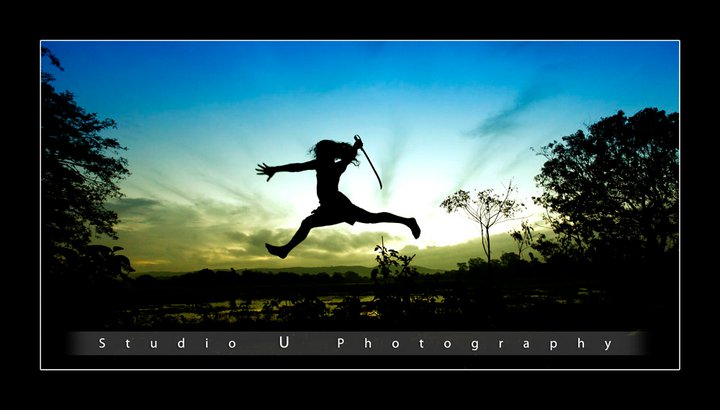Click the word Photography in the watermark
The height and width of the screenshot is (410, 720).
[475, 344]
